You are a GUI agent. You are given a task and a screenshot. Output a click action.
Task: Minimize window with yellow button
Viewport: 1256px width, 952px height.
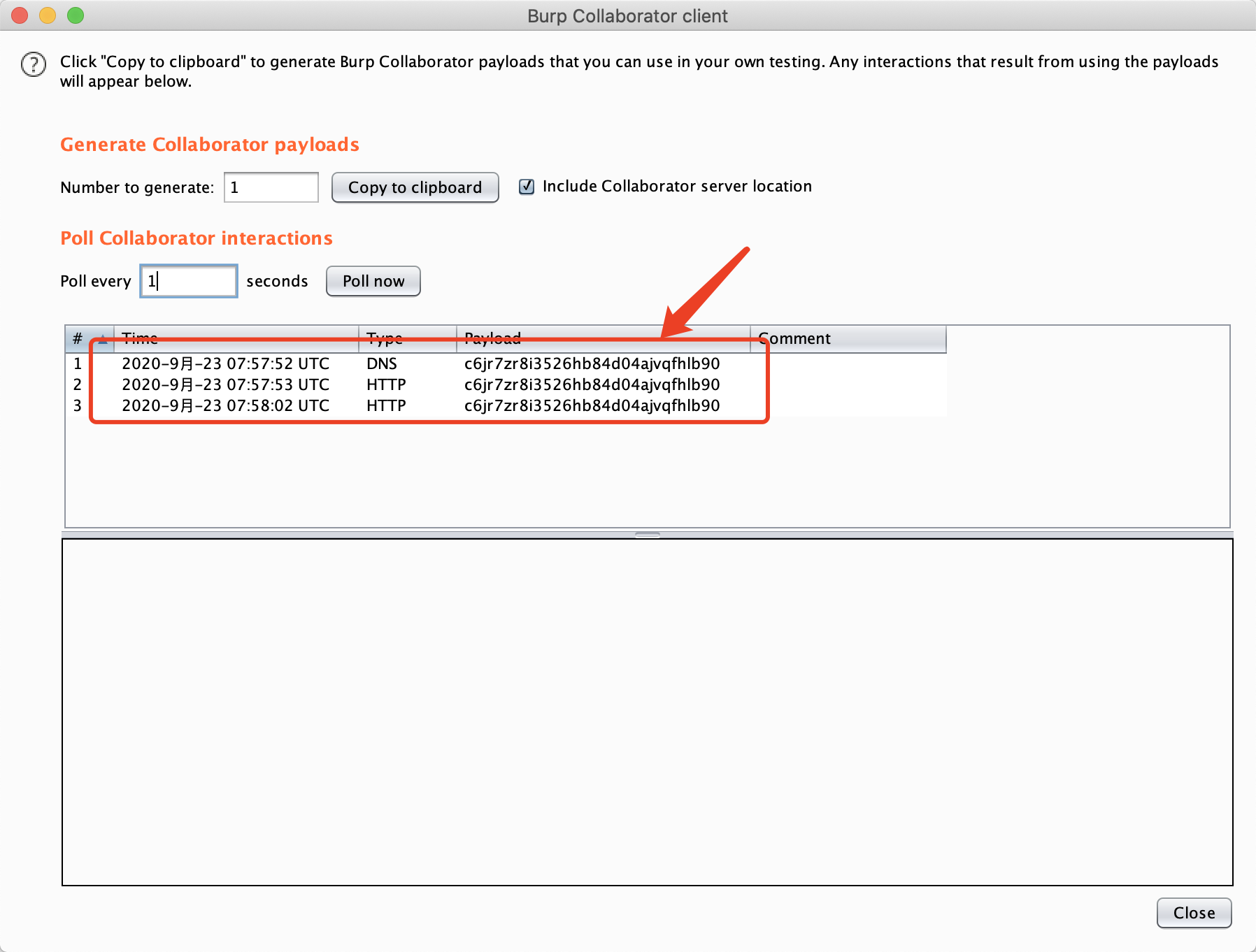tap(48, 15)
